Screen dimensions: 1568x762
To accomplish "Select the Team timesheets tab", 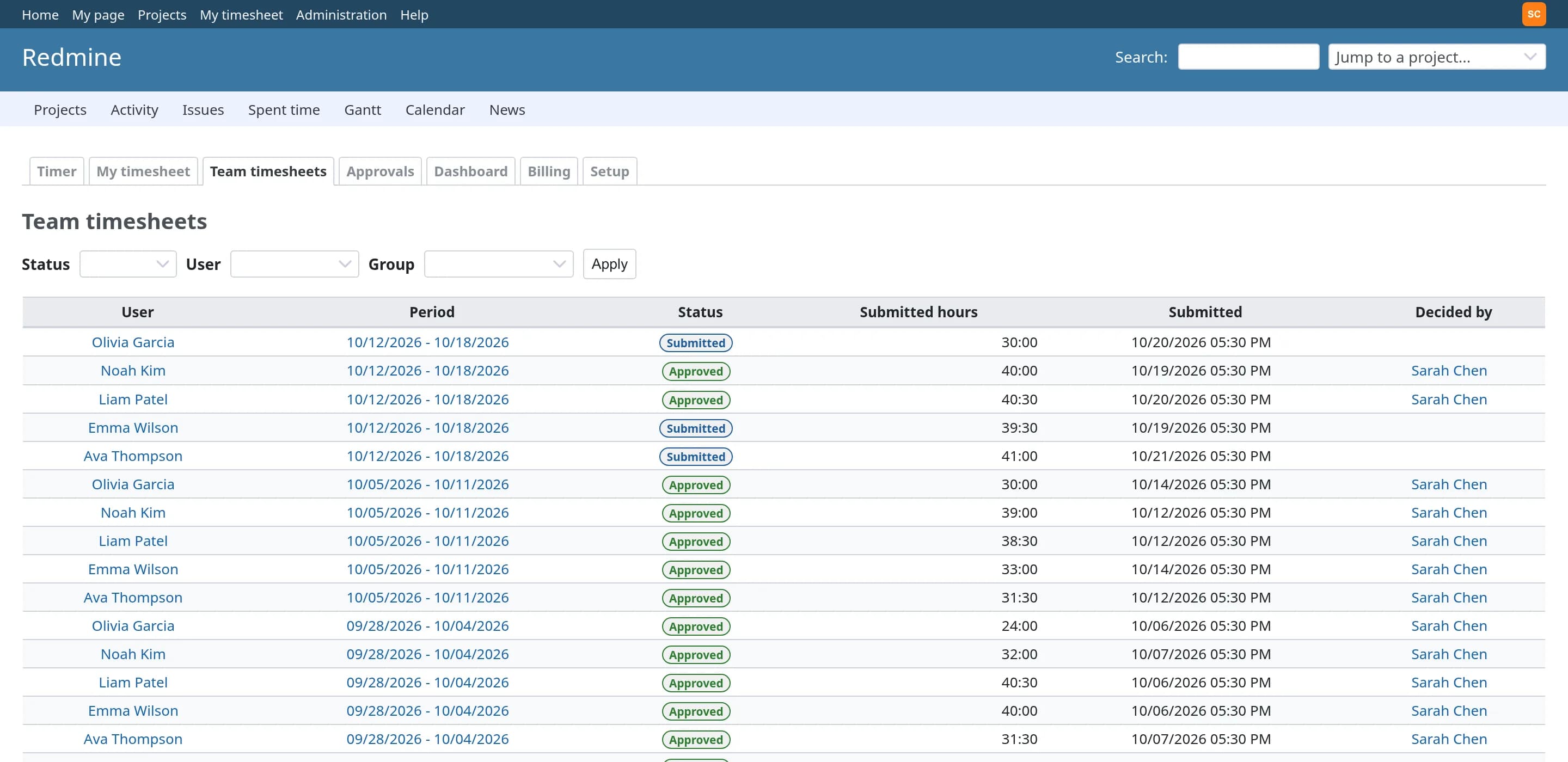I will pyautogui.click(x=268, y=171).
